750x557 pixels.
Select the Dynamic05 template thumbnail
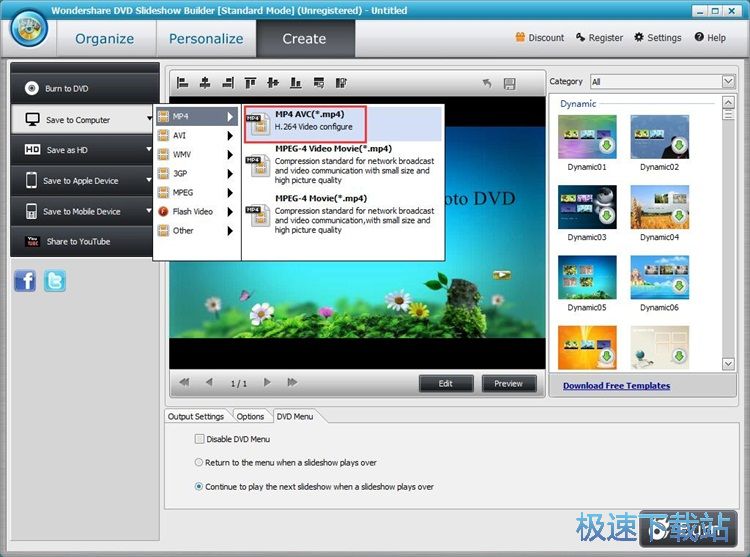pos(587,277)
